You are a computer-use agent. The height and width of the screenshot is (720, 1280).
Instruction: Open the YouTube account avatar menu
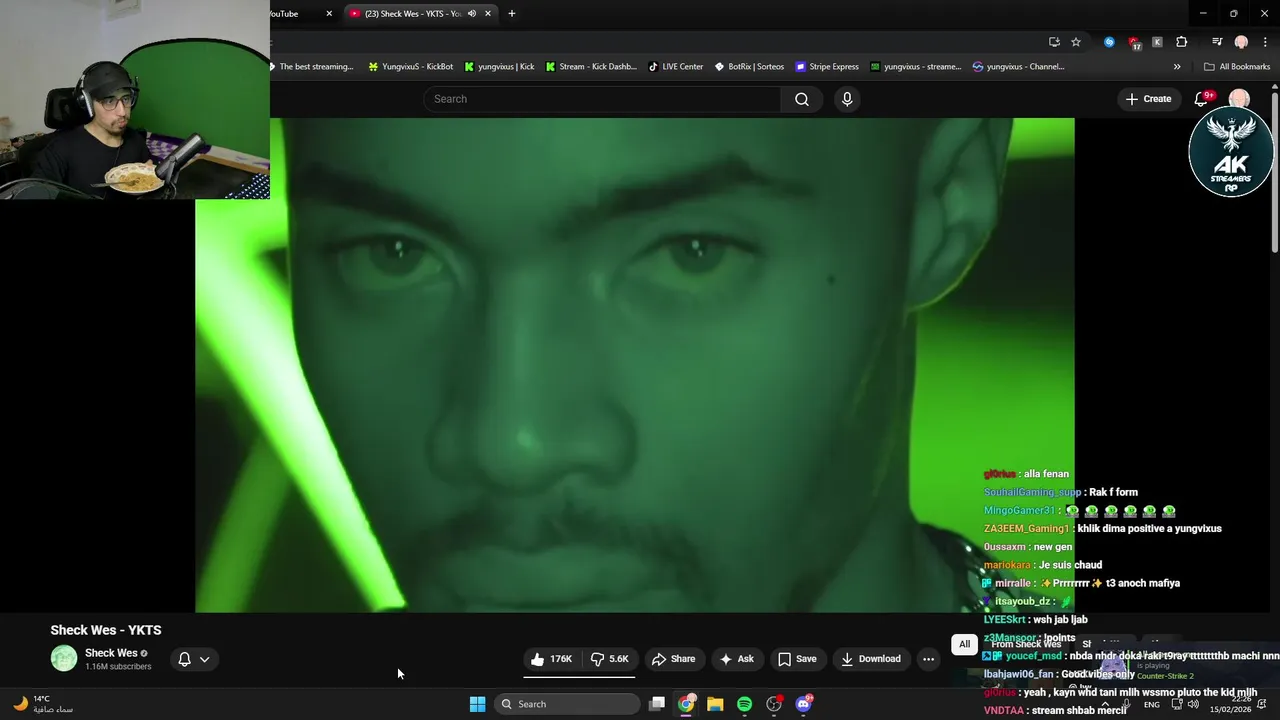(x=1239, y=98)
